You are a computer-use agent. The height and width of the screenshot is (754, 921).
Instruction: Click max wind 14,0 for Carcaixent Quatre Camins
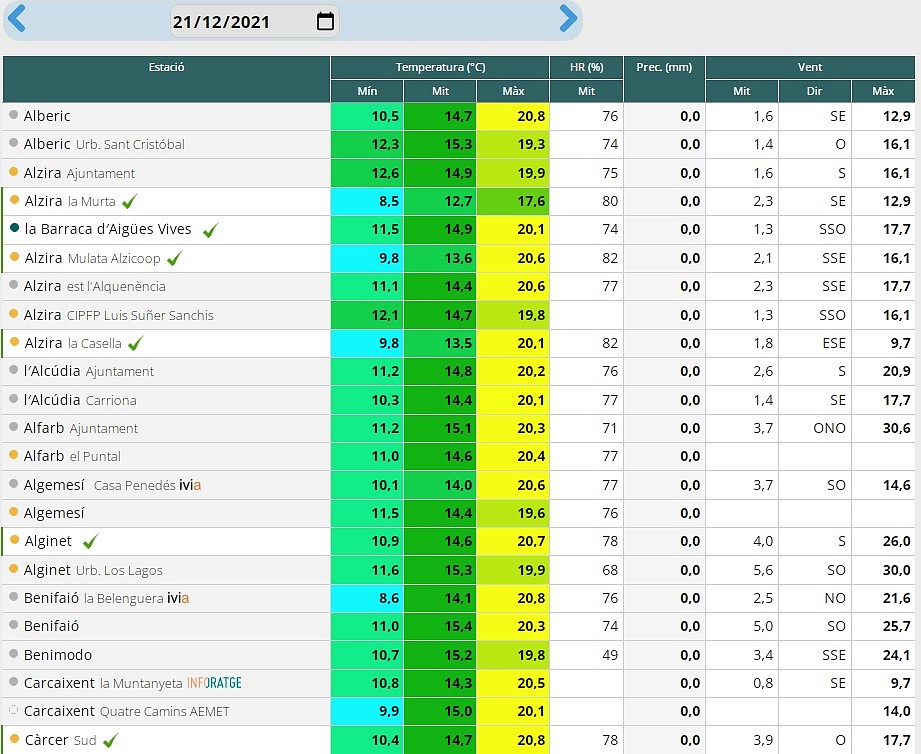pos(896,711)
